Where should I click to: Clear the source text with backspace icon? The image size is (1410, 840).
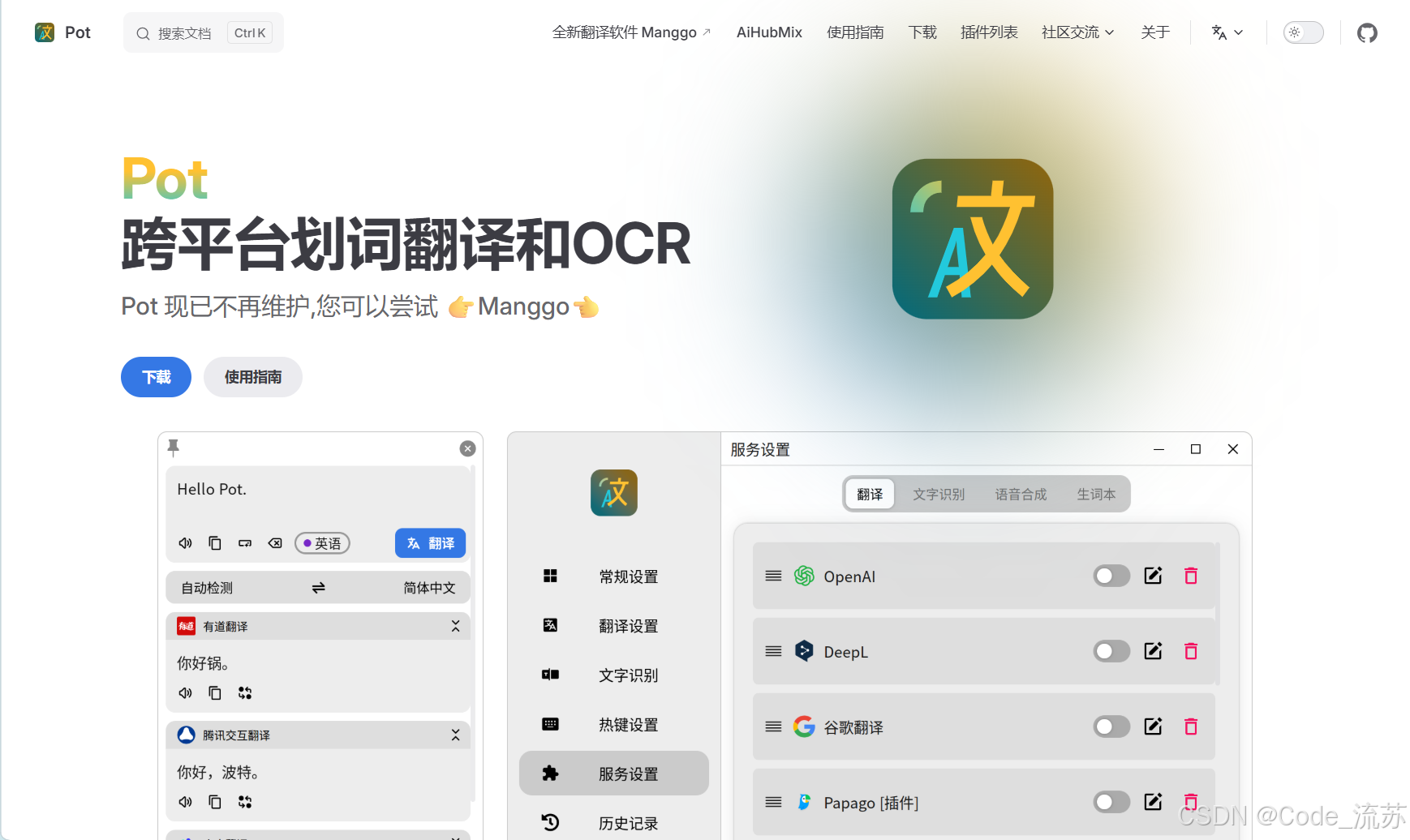(275, 543)
